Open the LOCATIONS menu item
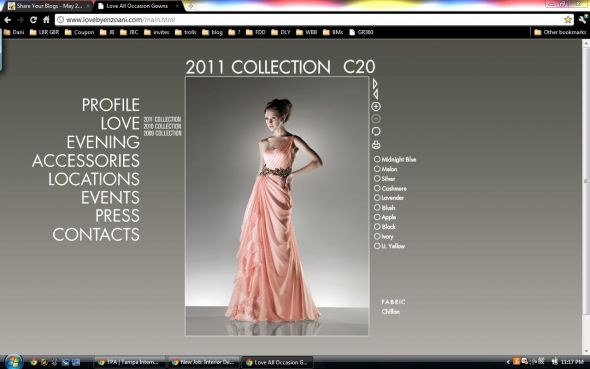590x369 pixels. [x=94, y=179]
